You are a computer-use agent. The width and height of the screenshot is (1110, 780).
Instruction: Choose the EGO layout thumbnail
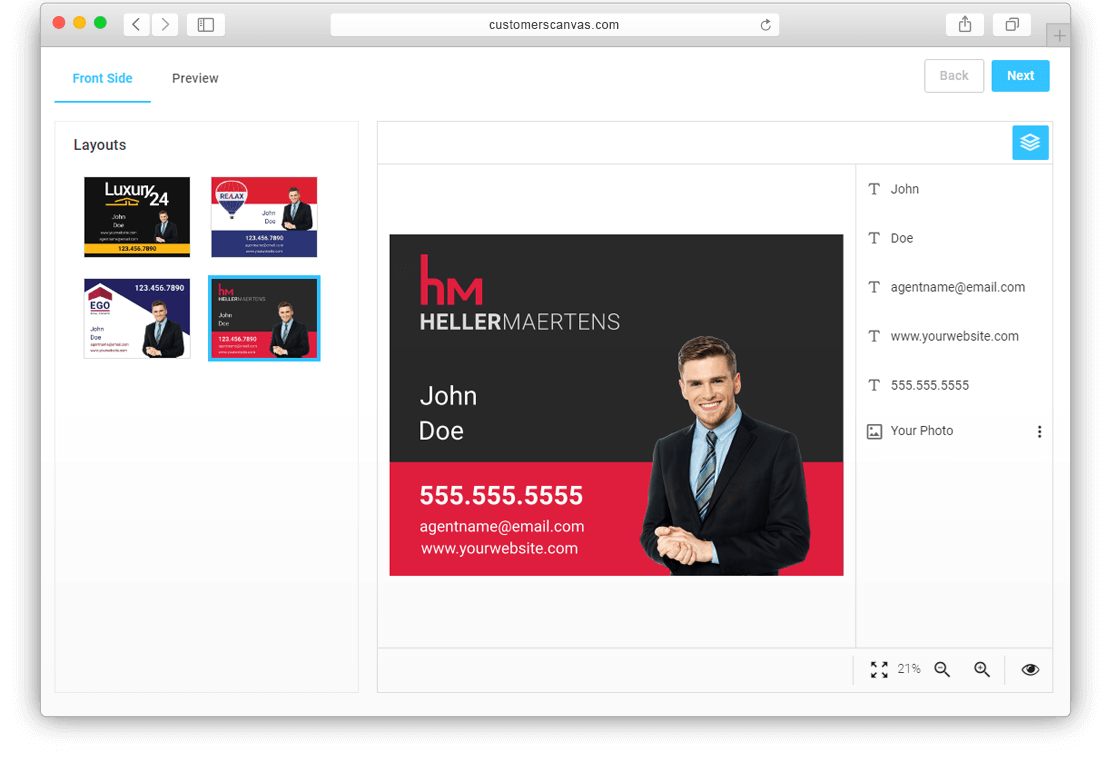[137, 319]
